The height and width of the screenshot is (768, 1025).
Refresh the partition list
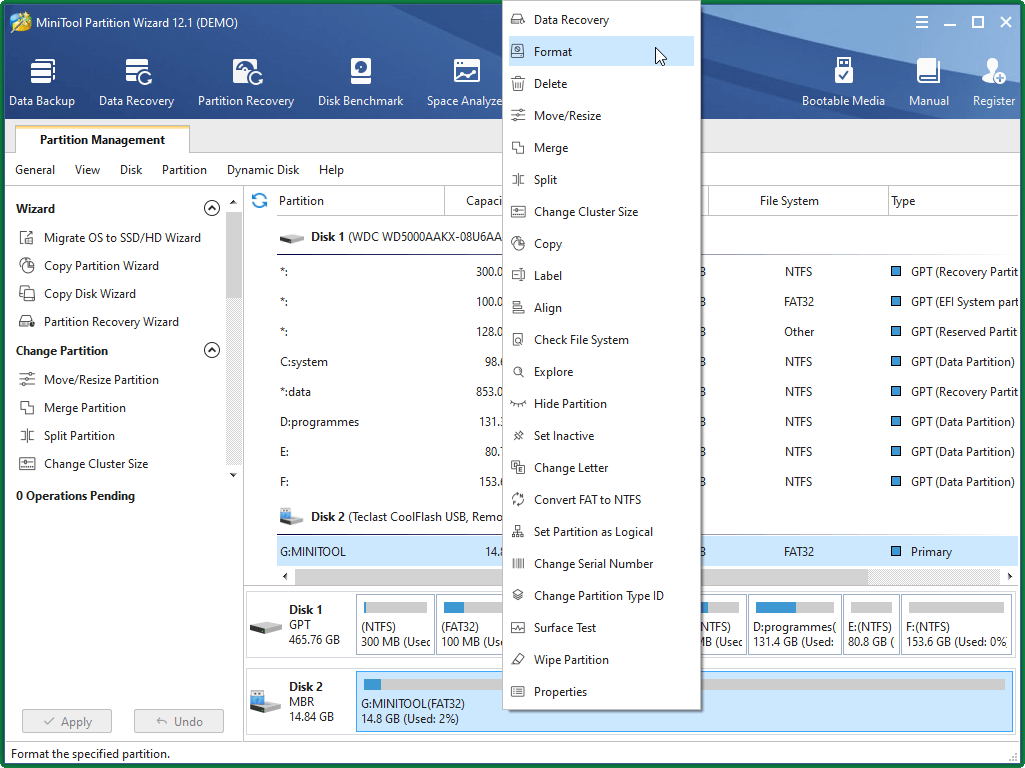[x=260, y=201]
